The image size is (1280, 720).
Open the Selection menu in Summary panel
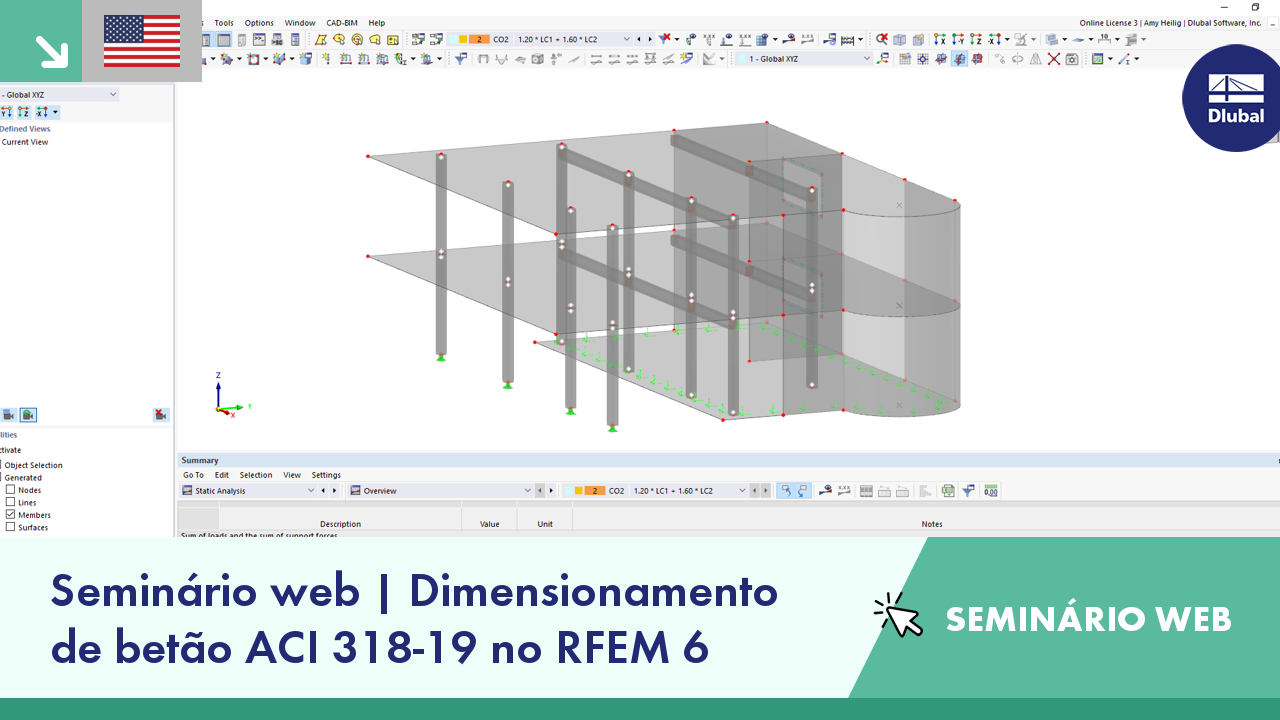tap(256, 475)
